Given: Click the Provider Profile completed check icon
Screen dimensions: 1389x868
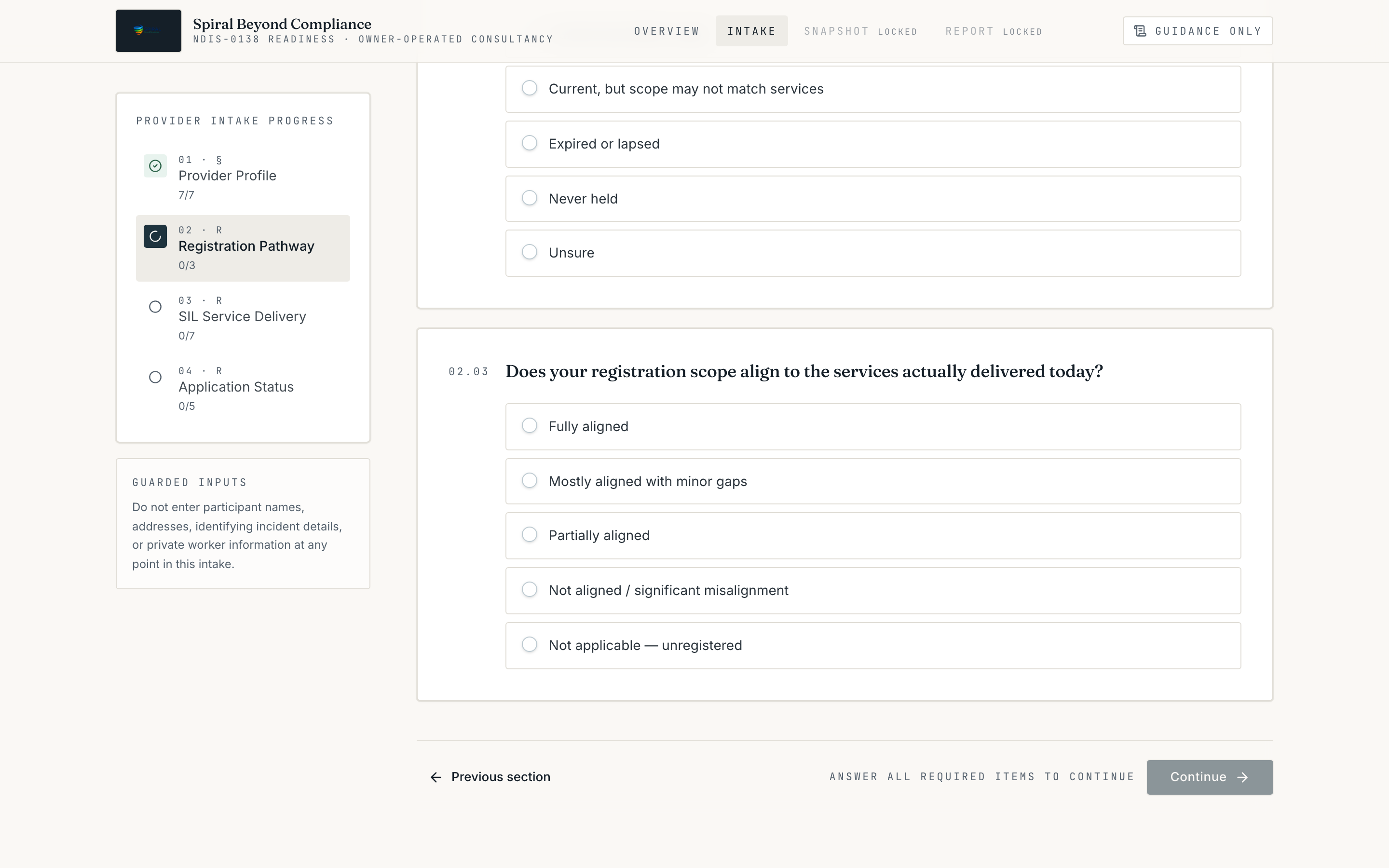Looking at the screenshot, I should pos(155,166).
